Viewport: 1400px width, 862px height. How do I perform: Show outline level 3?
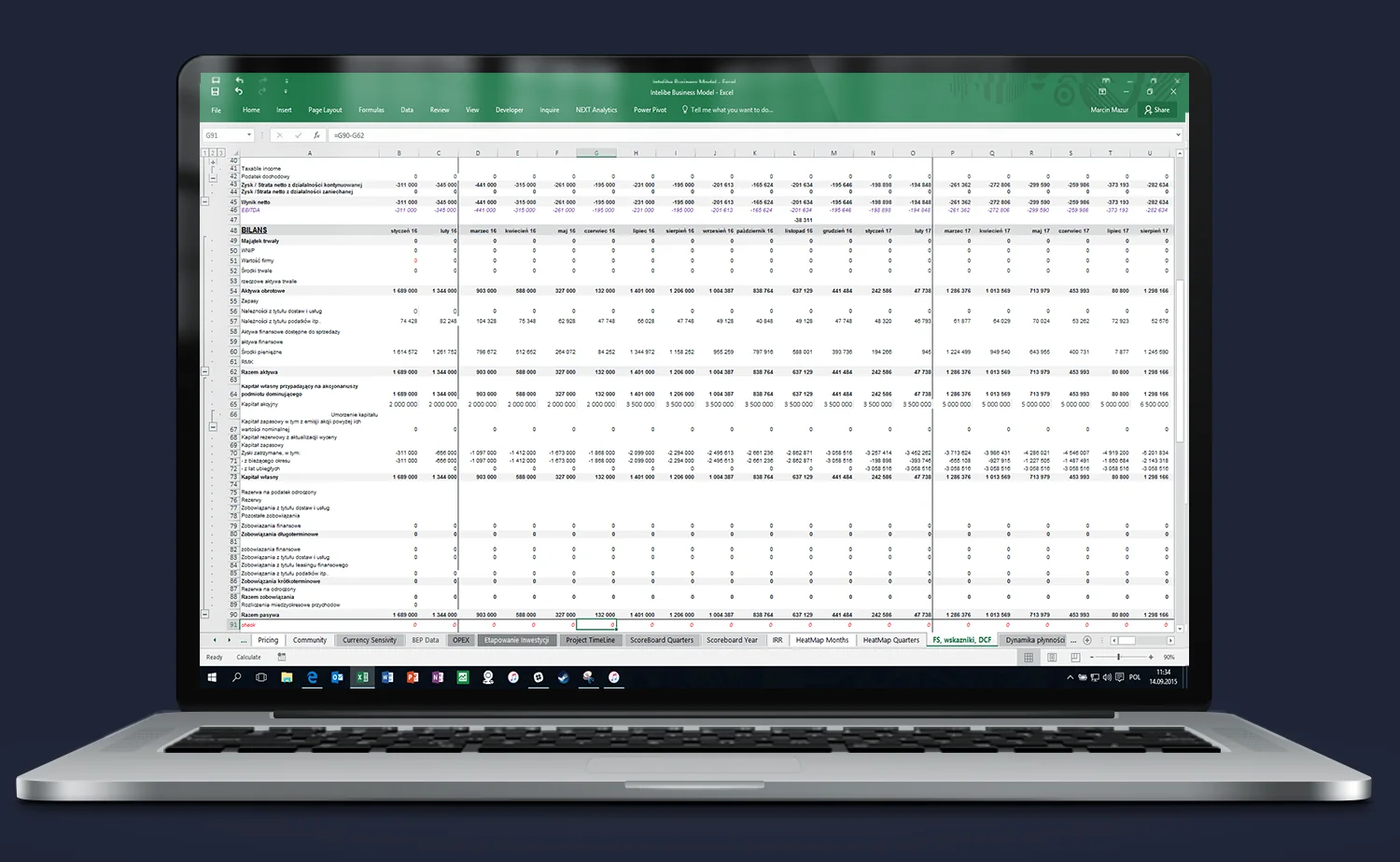tap(220, 152)
